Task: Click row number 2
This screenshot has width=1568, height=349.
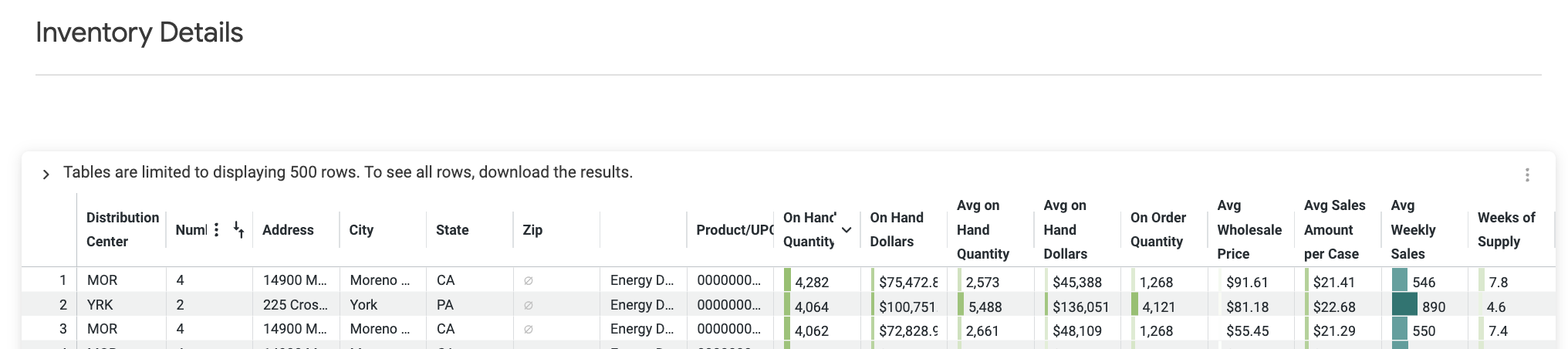Action: tap(63, 304)
